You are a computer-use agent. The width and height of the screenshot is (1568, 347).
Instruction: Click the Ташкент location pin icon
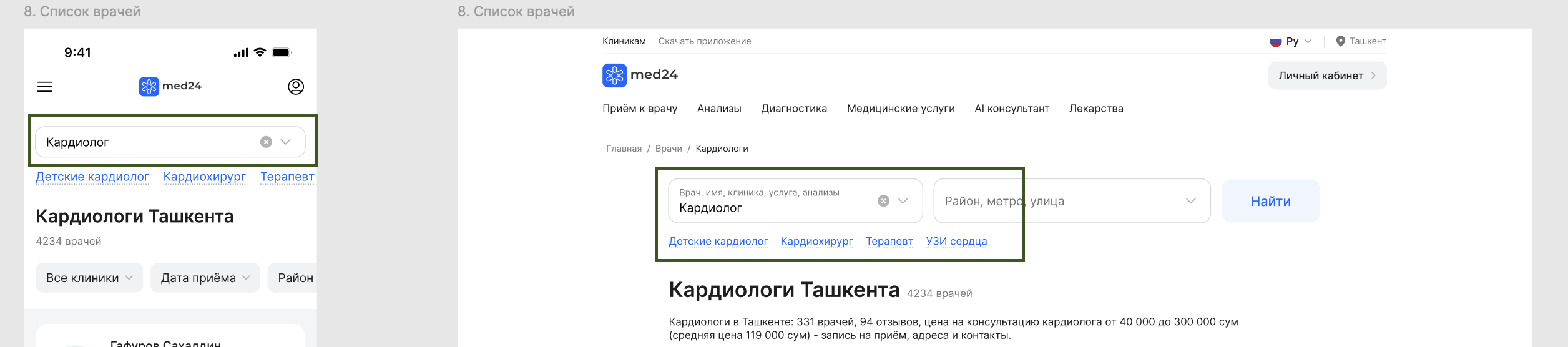point(1340,41)
